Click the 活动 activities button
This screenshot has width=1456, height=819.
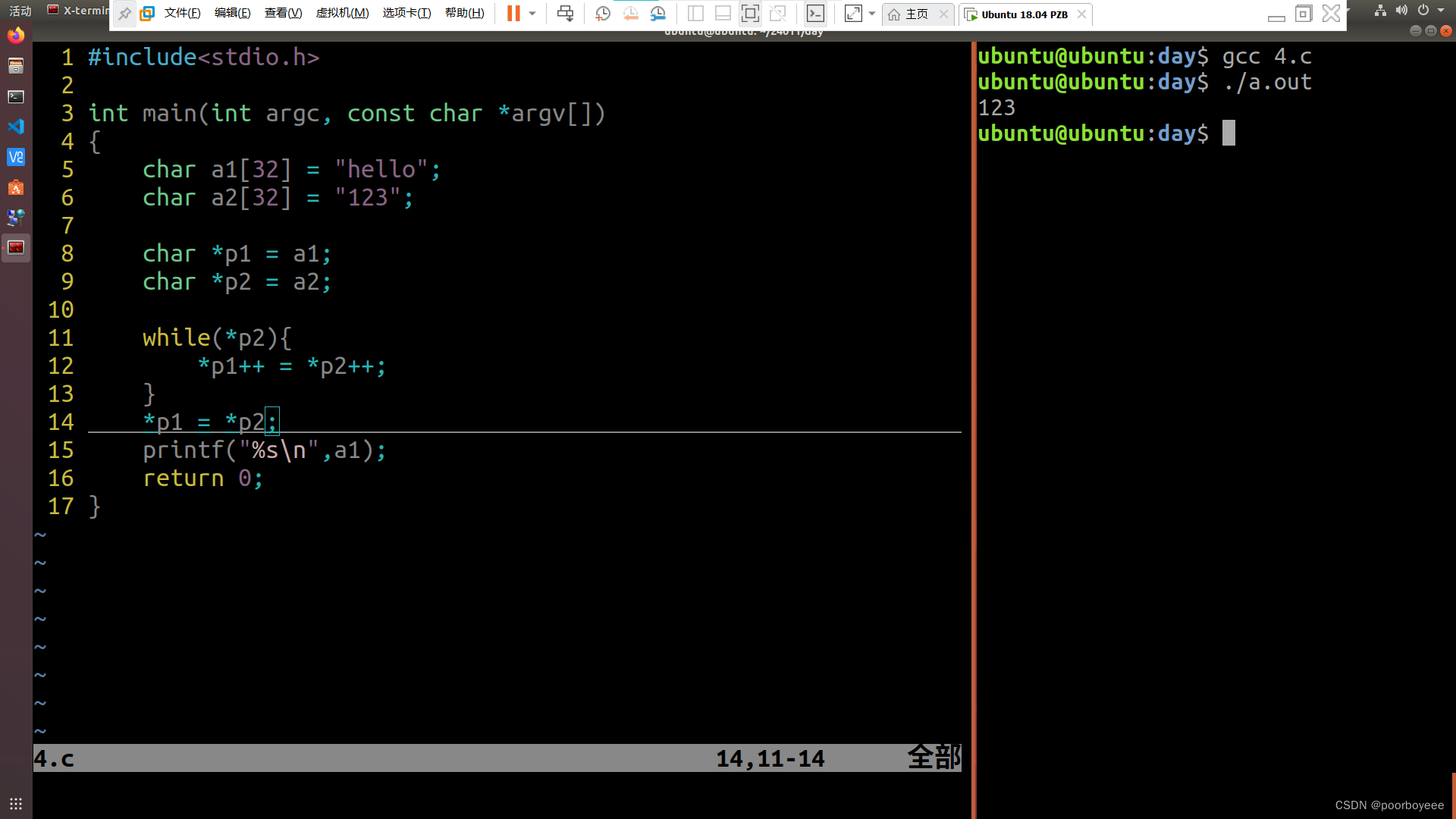click(x=20, y=11)
